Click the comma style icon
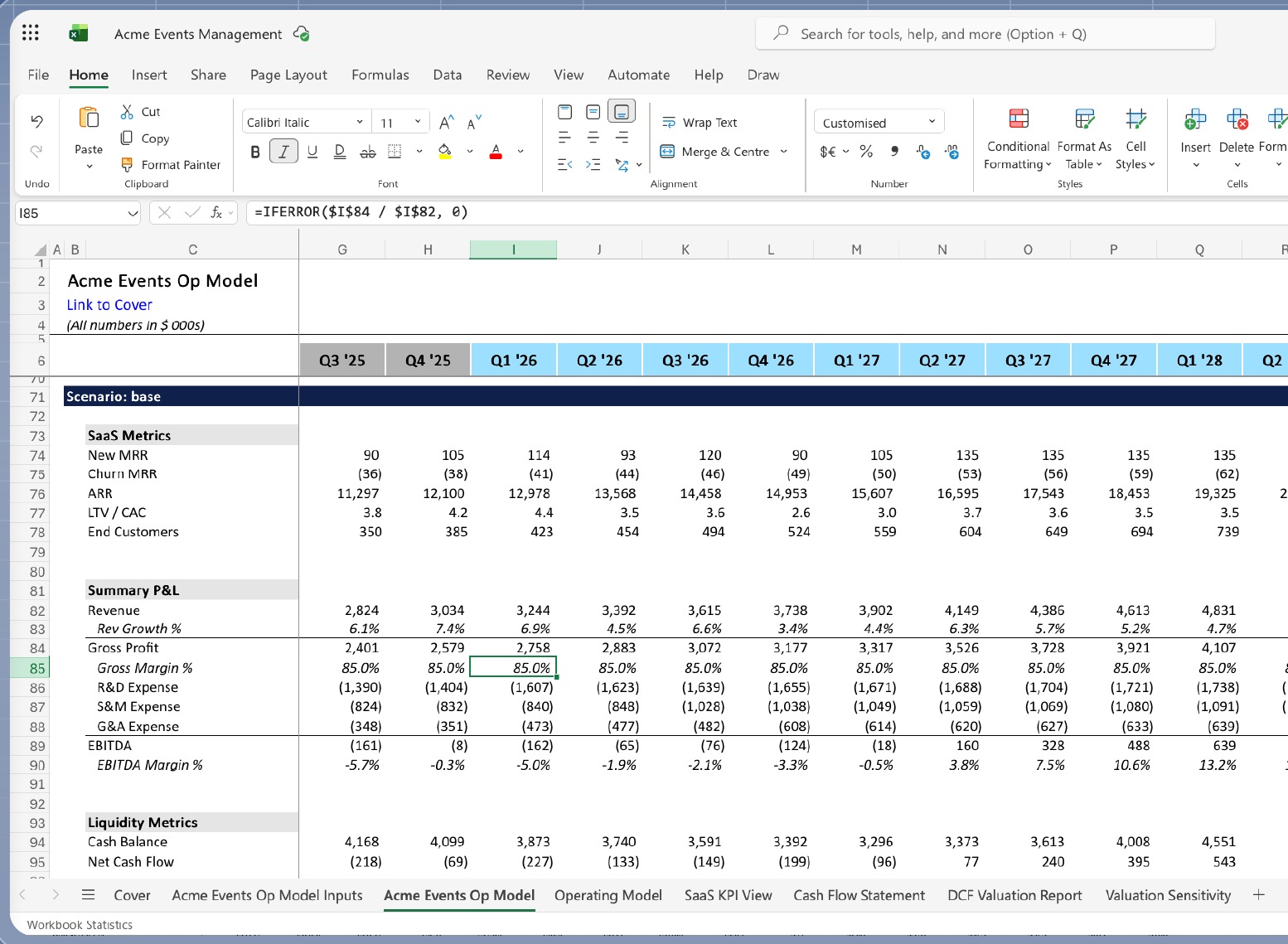The height and width of the screenshot is (944, 1288). 894,152
